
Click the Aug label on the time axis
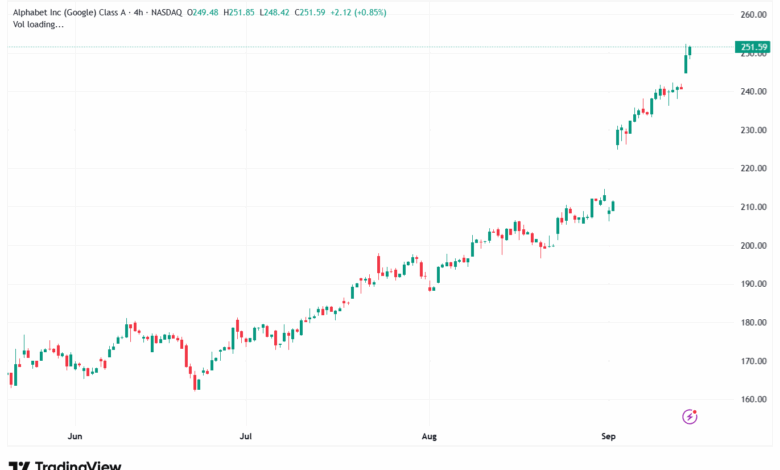tap(429, 437)
